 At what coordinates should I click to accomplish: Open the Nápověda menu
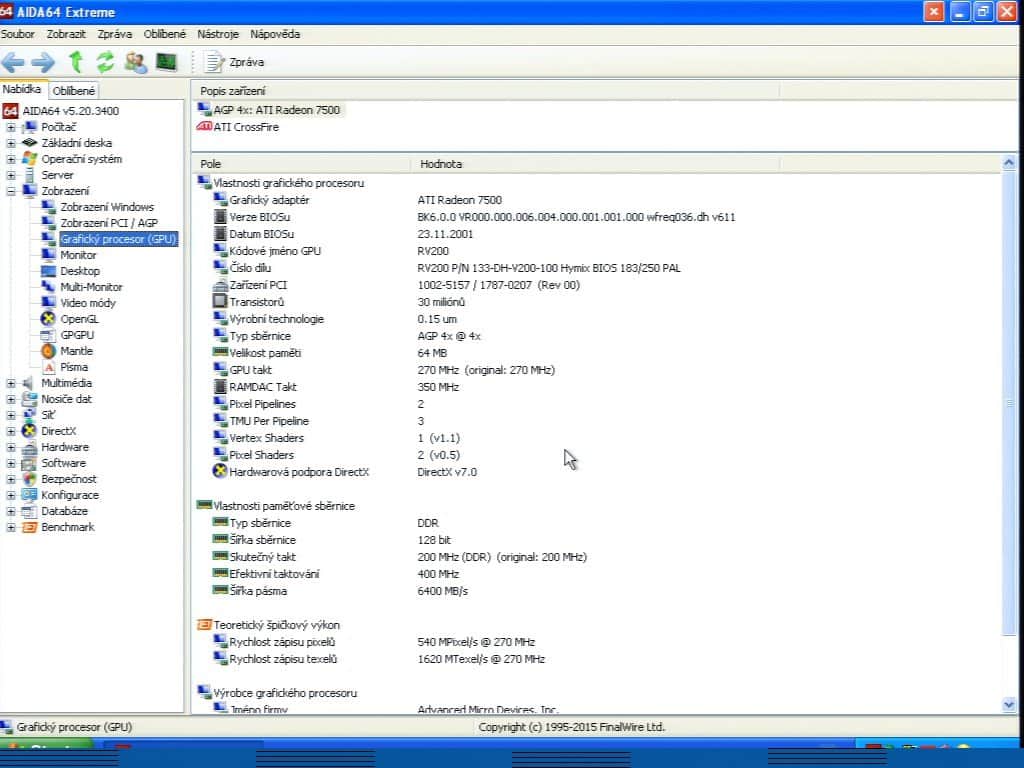tap(275, 34)
